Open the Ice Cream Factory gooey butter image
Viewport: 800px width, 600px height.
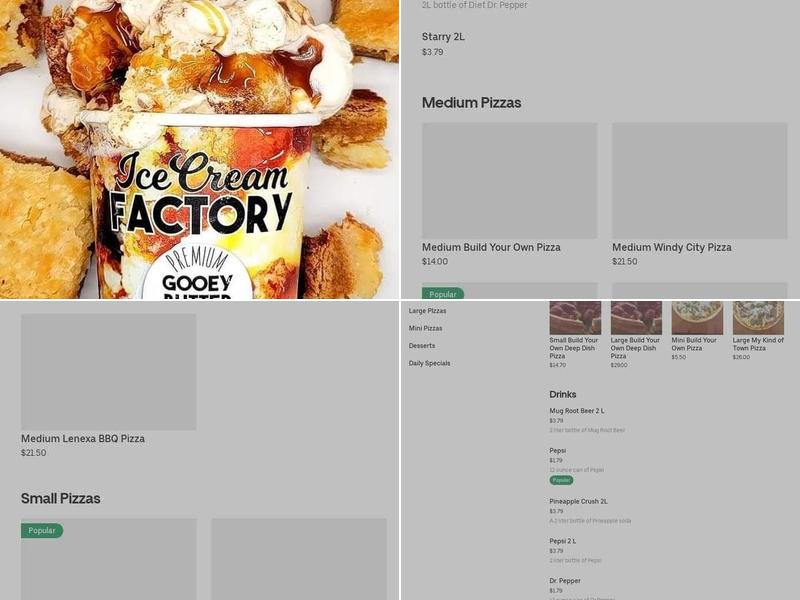(x=199, y=149)
